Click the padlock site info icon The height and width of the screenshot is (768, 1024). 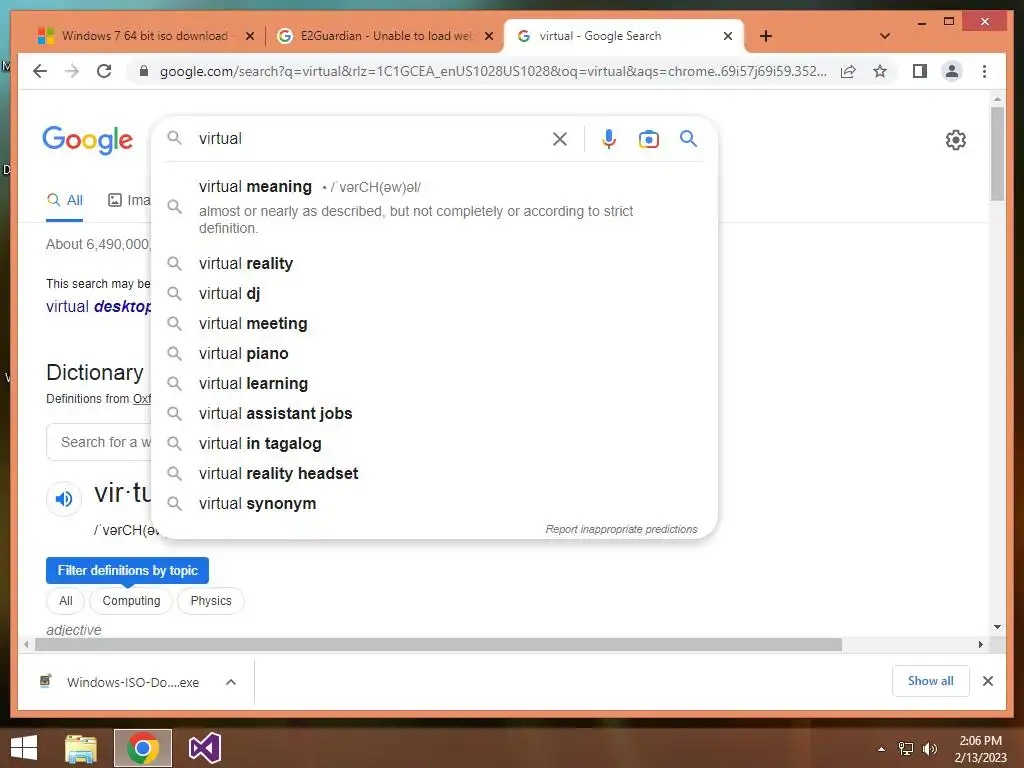pos(144,71)
